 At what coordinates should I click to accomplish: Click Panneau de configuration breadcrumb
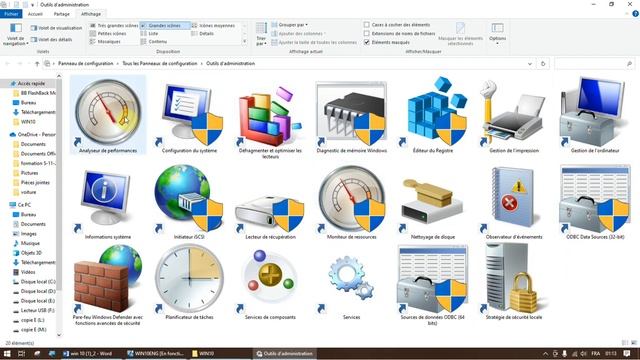[86, 64]
